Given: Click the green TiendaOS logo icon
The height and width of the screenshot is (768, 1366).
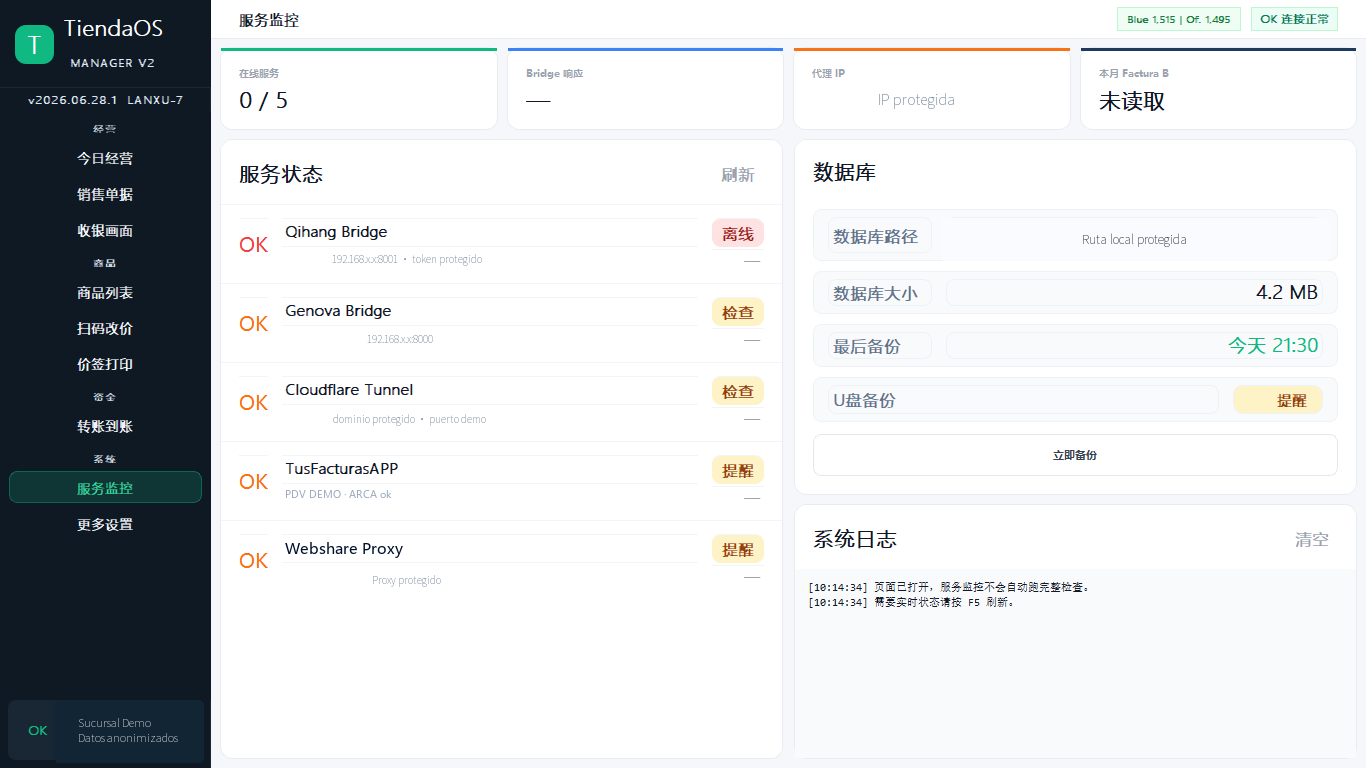Looking at the screenshot, I should 34,44.
